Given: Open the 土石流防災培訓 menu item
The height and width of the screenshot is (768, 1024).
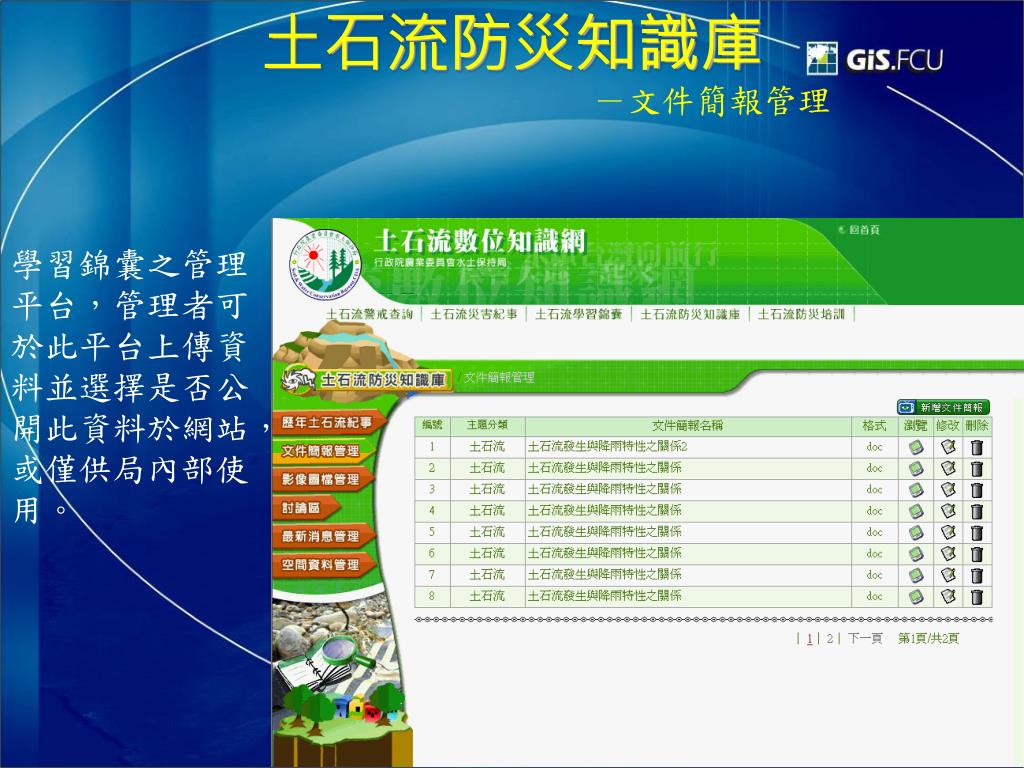Looking at the screenshot, I should (x=801, y=314).
